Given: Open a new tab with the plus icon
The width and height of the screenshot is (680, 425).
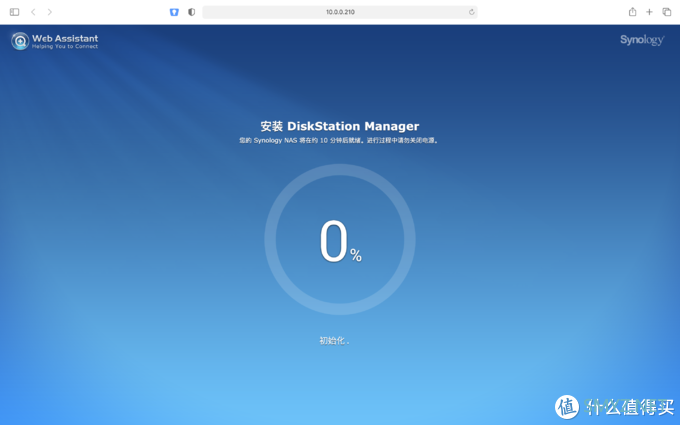Looking at the screenshot, I should tap(649, 12).
